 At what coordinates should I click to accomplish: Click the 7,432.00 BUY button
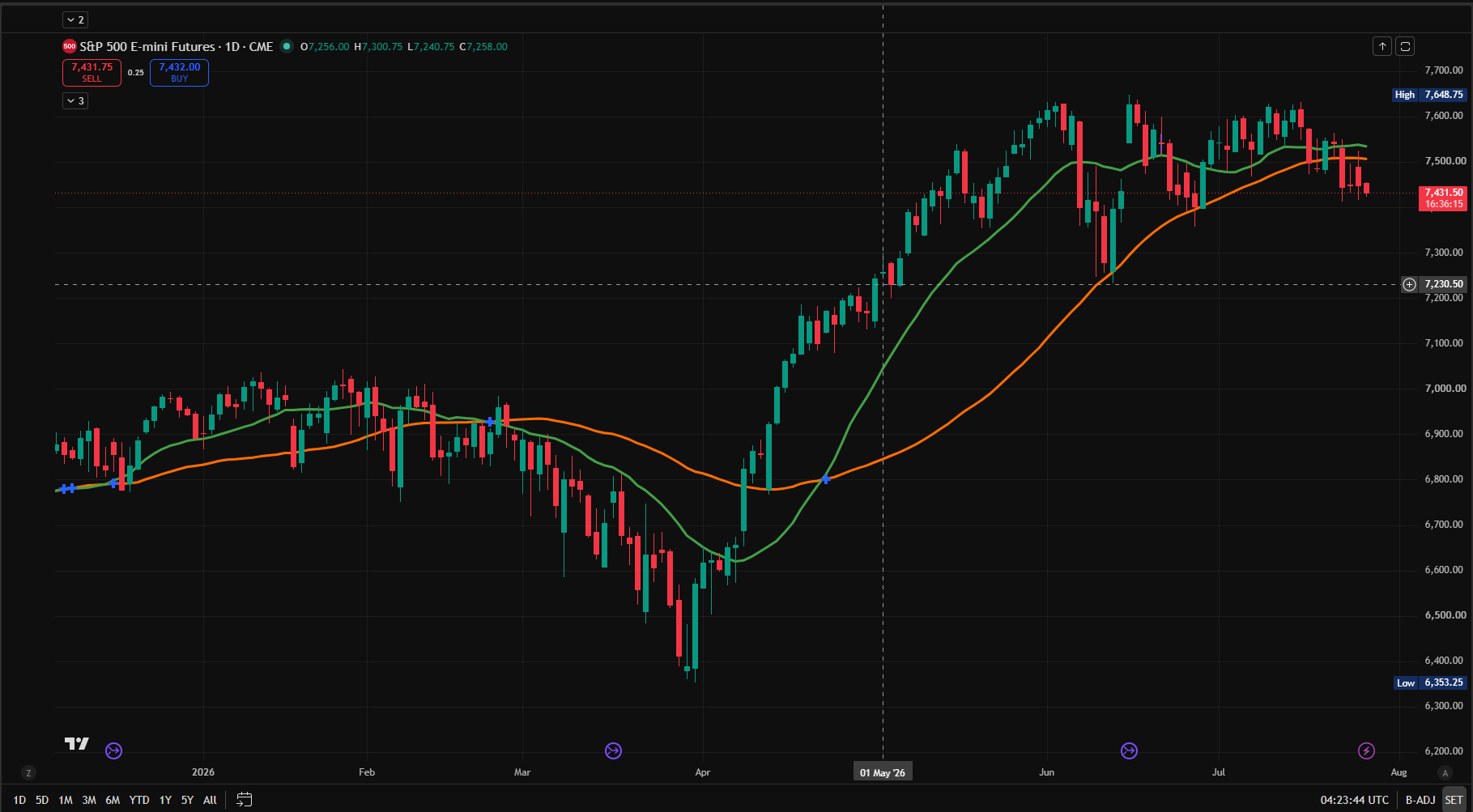pyautogui.click(x=179, y=73)
